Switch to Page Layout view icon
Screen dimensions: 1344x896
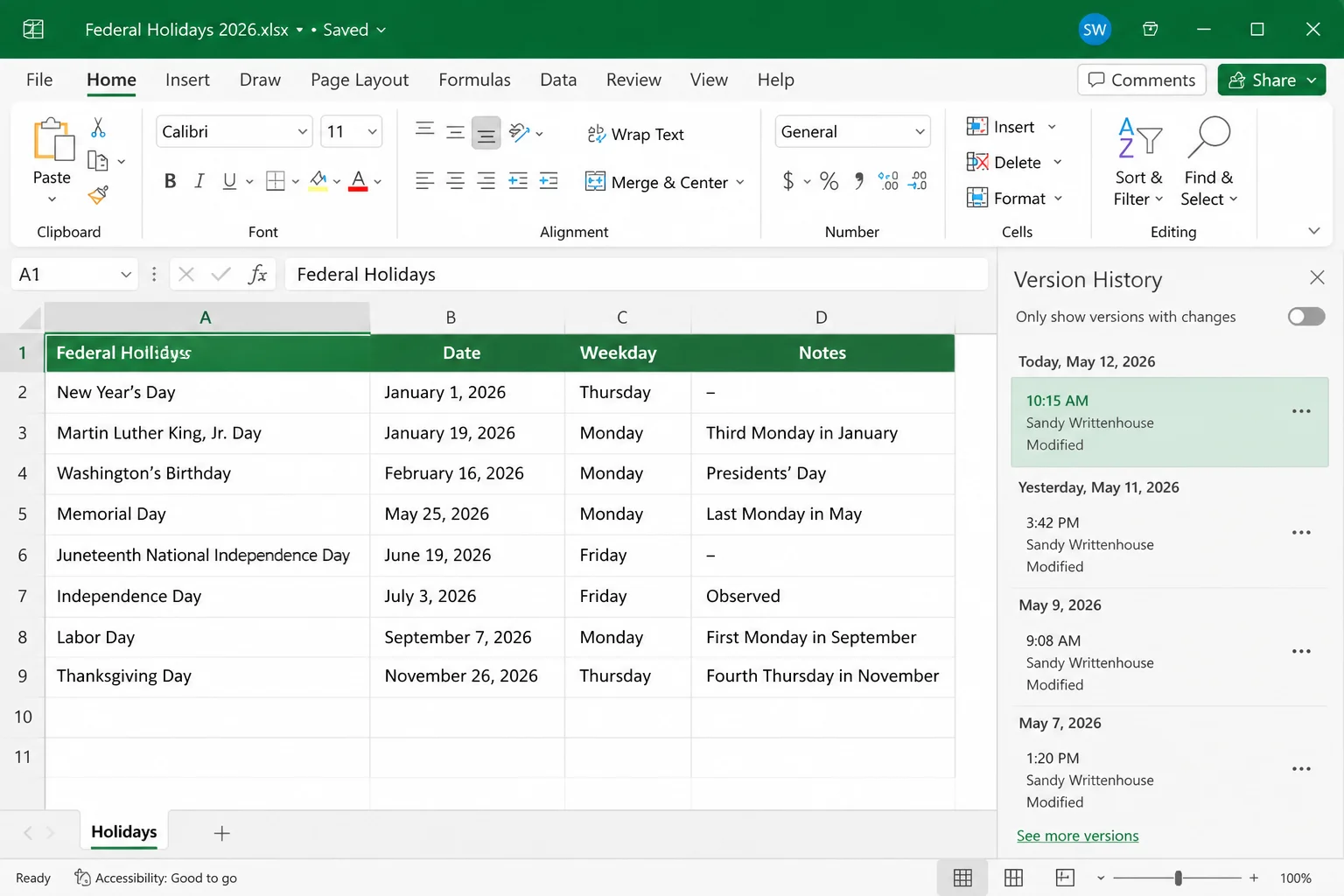click(x=1013, y=878)
